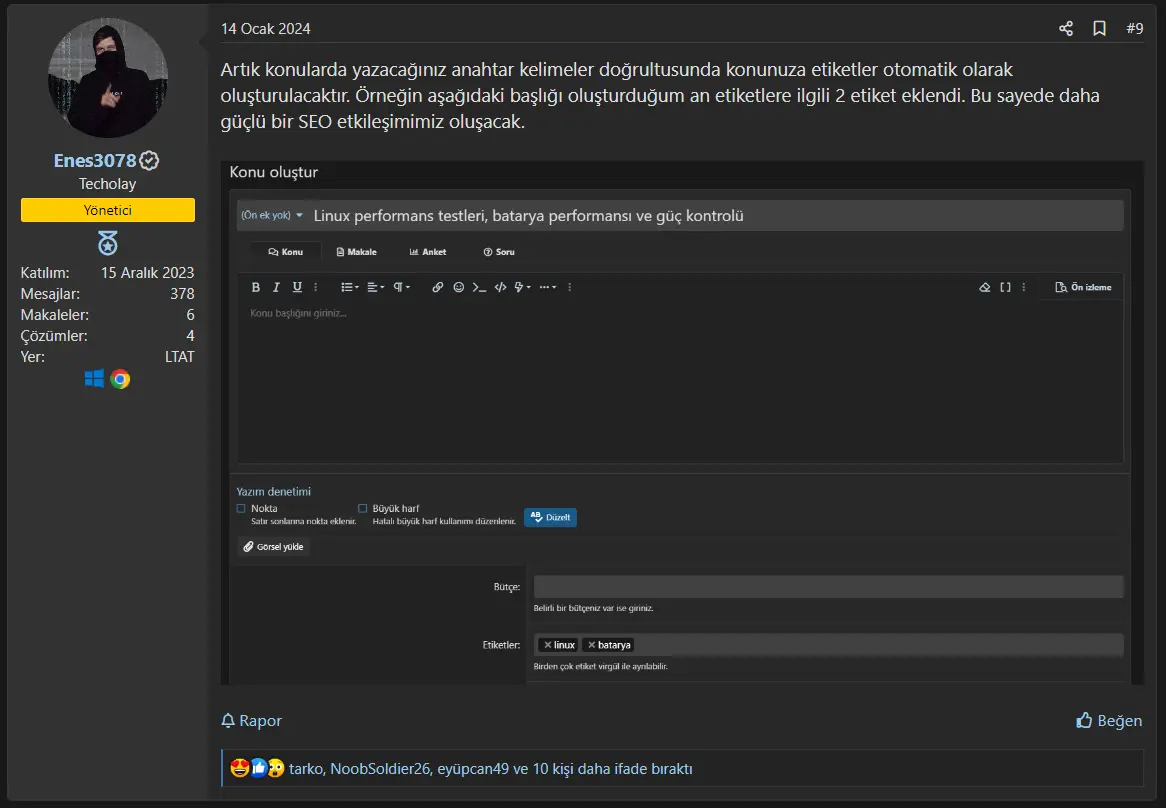The height and width of the screenshot is (808, 1166).
Task: Click the surprised reaction emoji
Action: pyautogui.click(x=276, y=768)
